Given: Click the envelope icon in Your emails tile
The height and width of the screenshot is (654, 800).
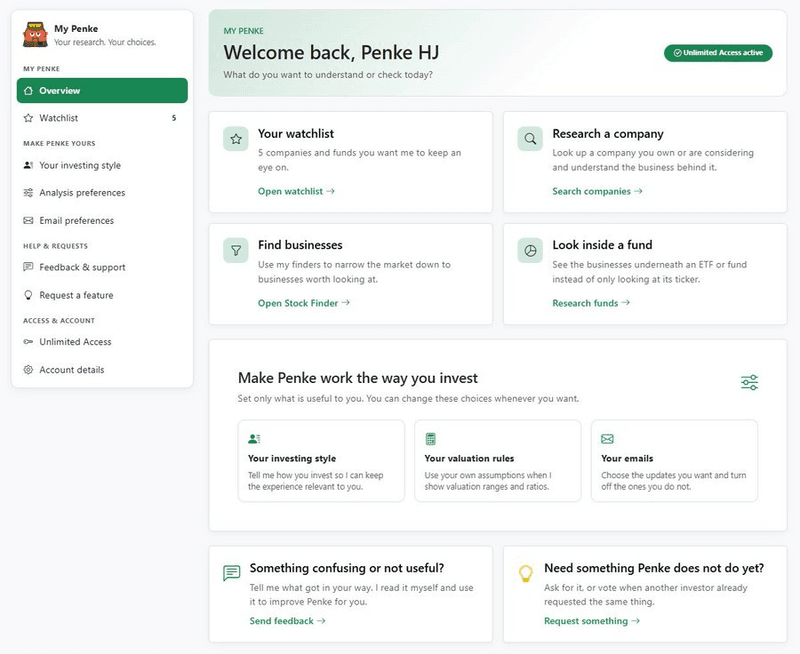Looking at the screenshot, I should (607, 439).
